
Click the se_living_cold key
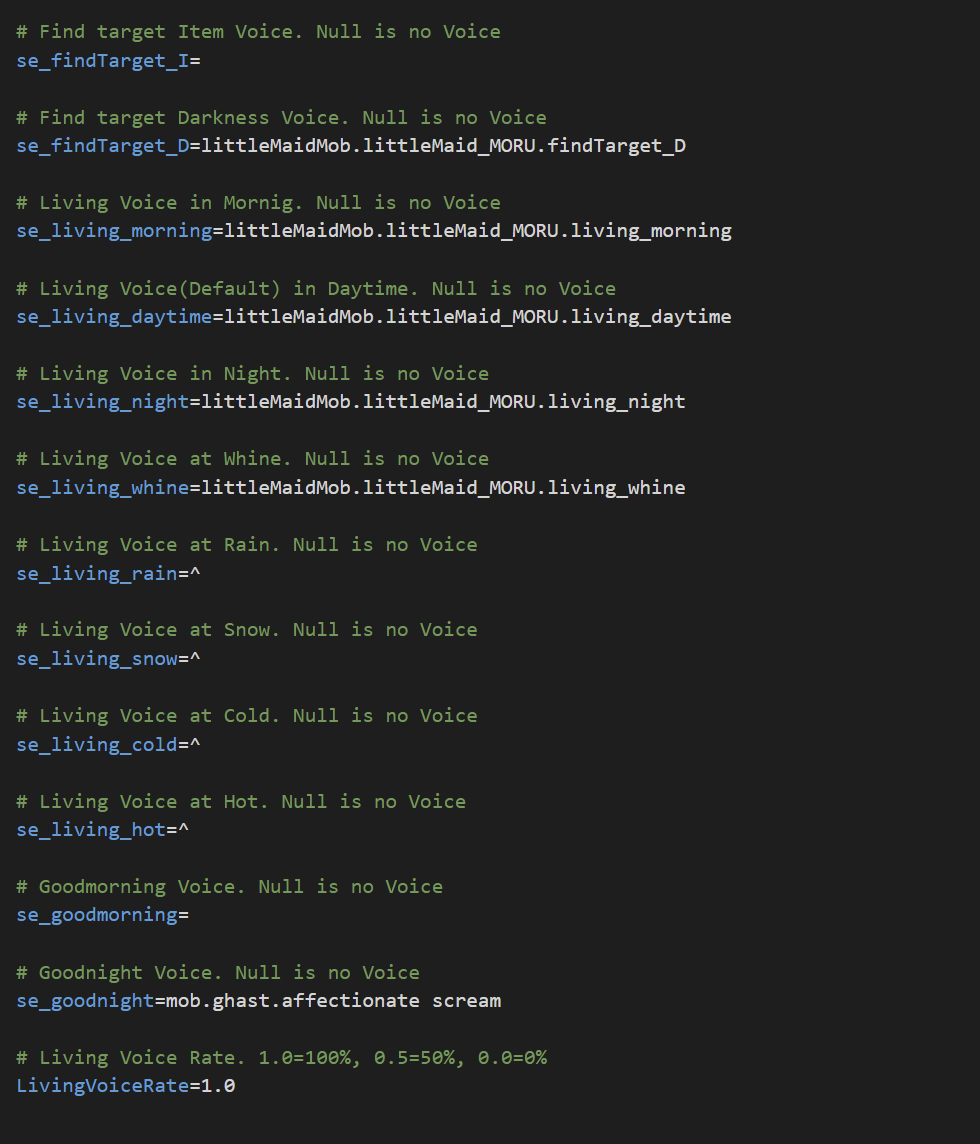[x=97, y=745]
